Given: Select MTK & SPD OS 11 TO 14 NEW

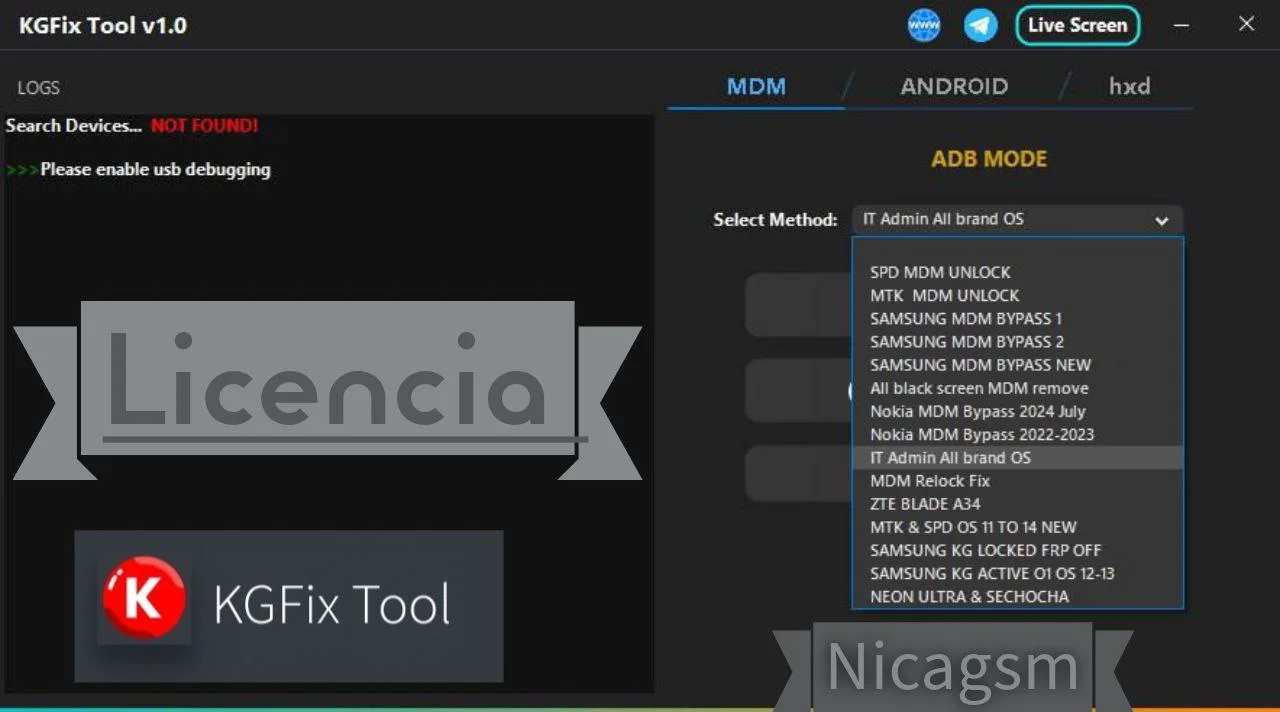Looking at the screenshot, I should (x=1017, y=527).
